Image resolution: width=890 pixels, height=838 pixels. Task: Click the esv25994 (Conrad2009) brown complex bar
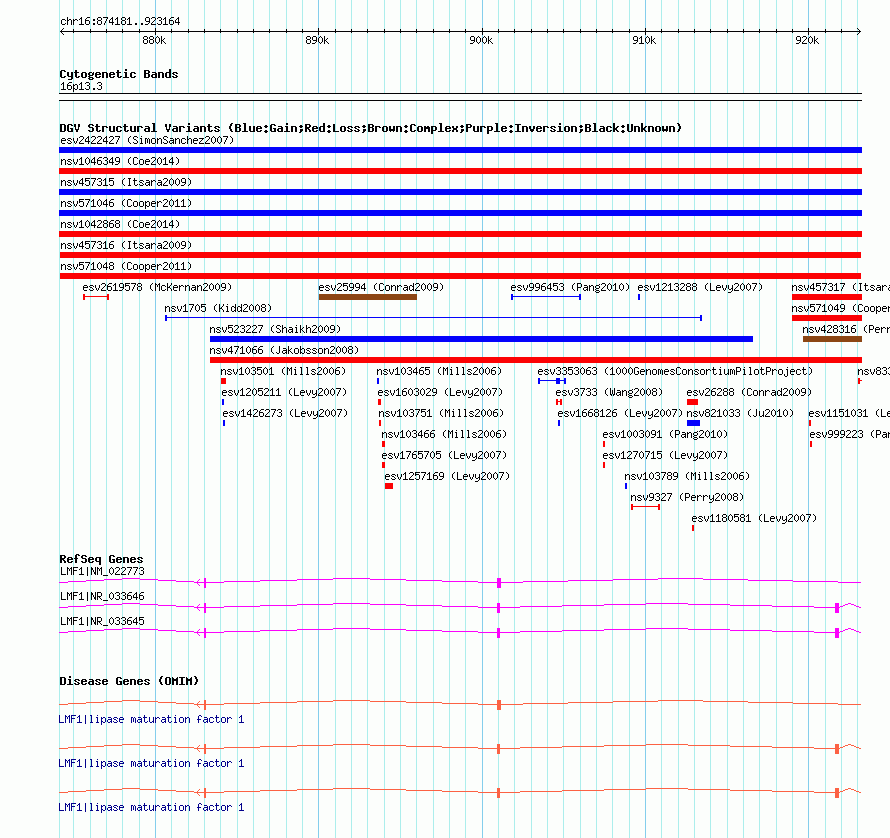368,297
